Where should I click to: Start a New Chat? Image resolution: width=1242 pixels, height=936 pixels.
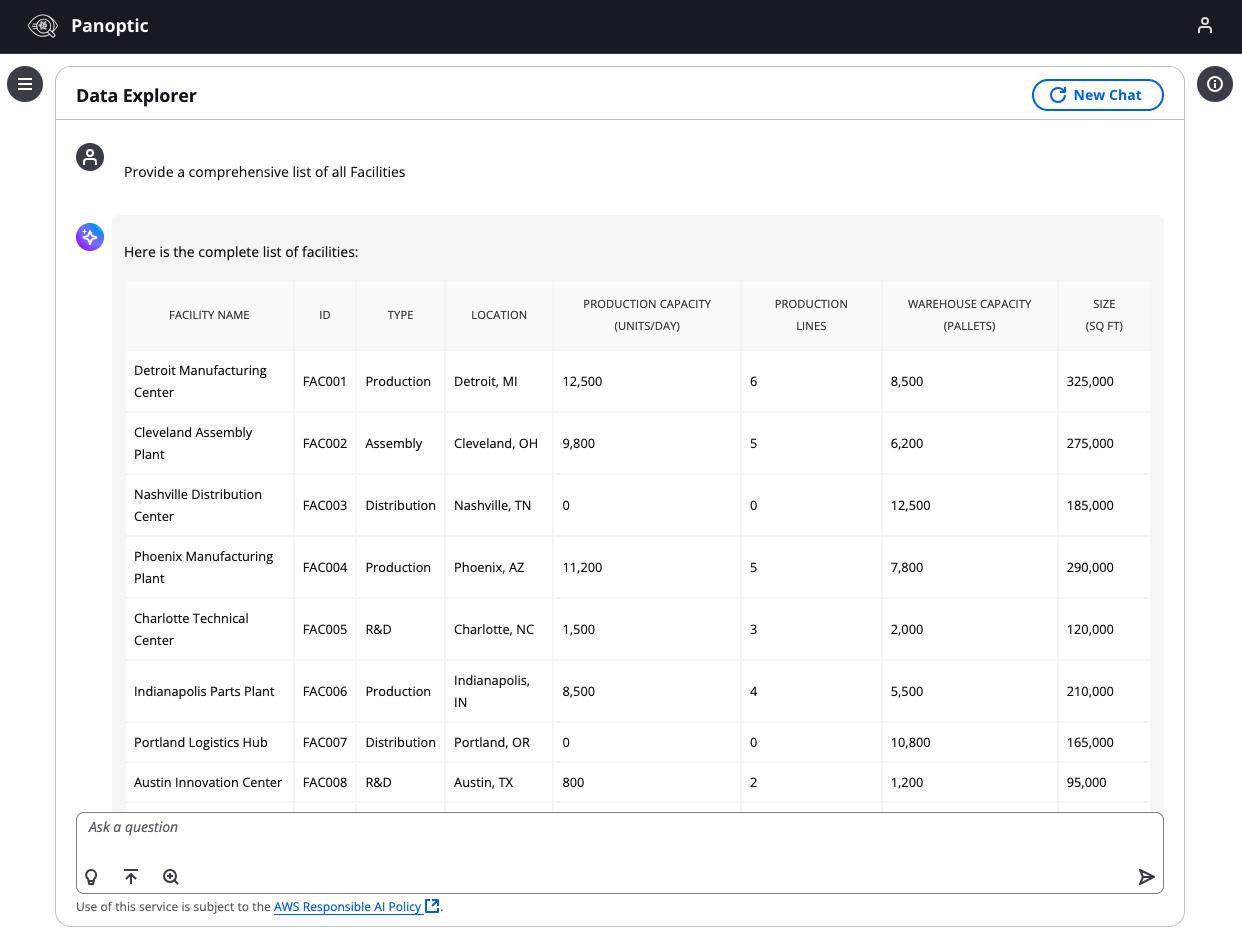(1097, 95)
